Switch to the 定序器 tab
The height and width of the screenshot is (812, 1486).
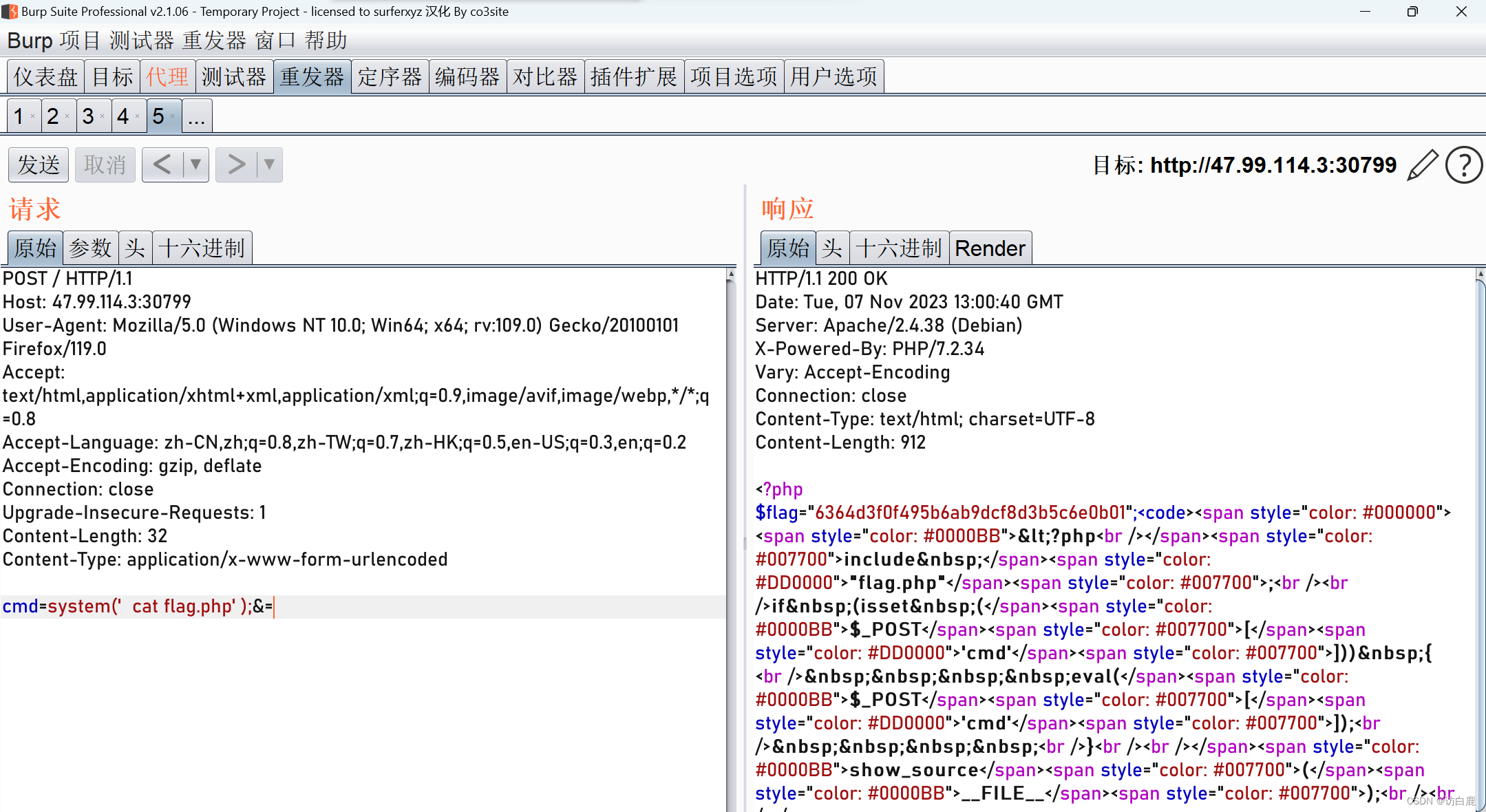(390, 76)
